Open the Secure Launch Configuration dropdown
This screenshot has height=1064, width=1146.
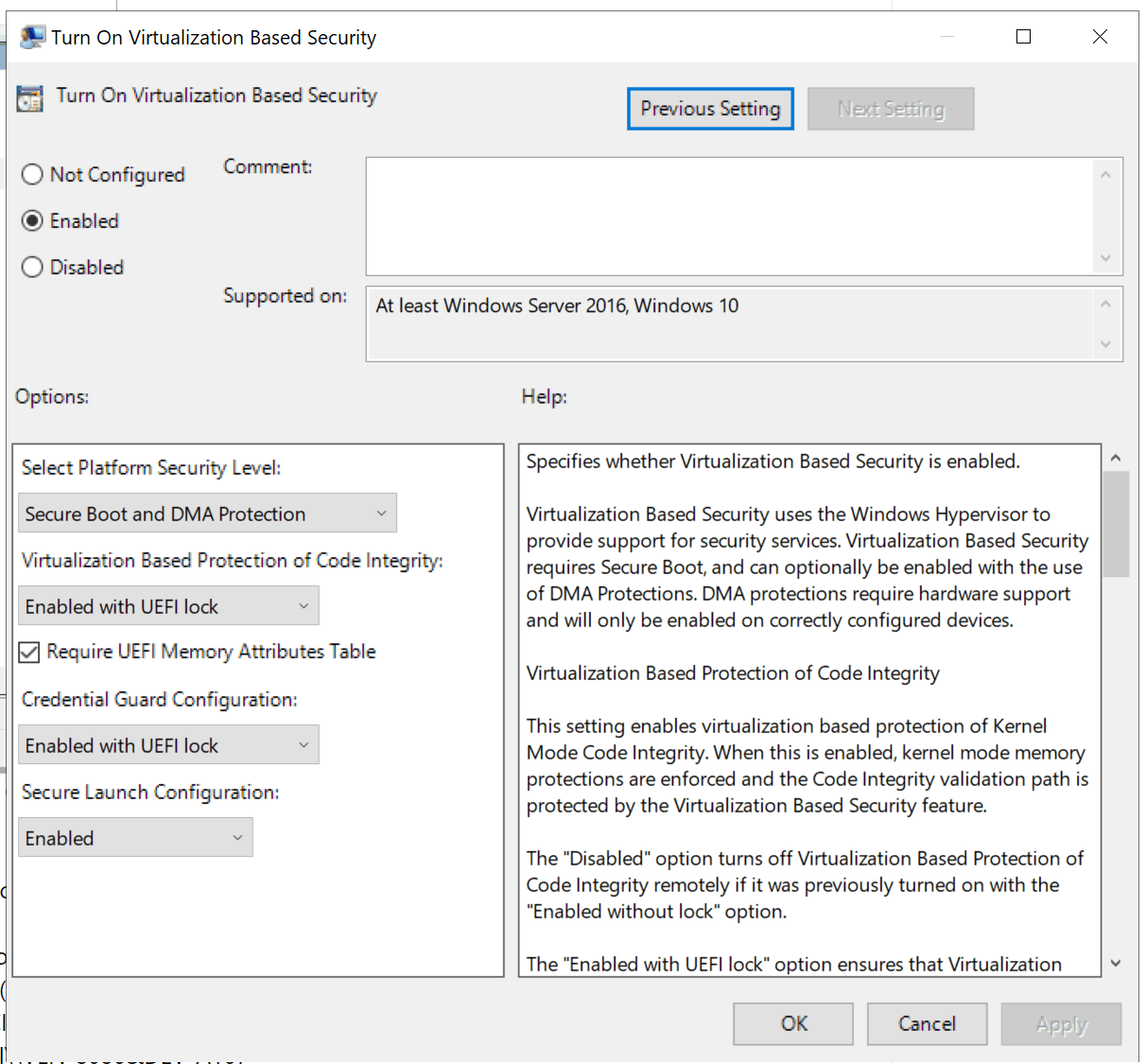pos(135,838)
